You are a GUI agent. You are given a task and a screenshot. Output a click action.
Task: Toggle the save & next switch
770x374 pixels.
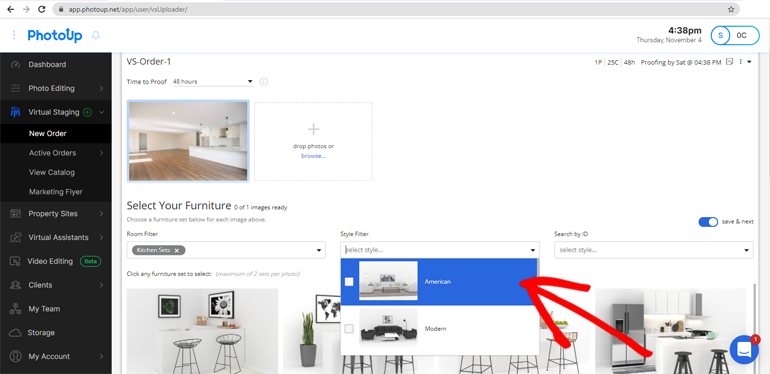(708, 222)
